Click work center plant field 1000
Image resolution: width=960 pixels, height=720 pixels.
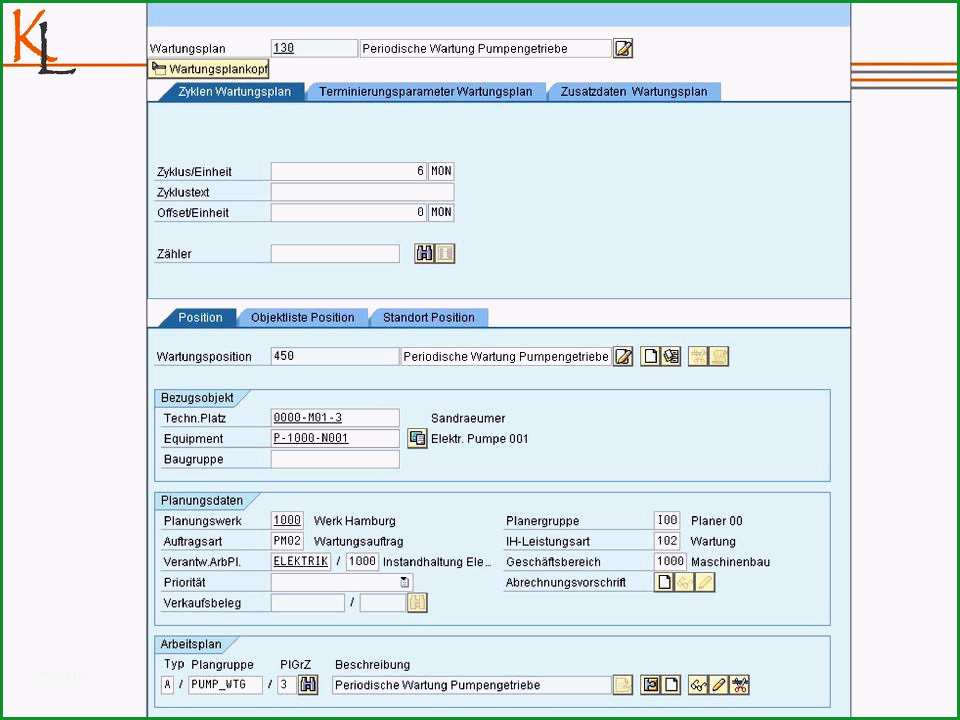click(362, 562)
